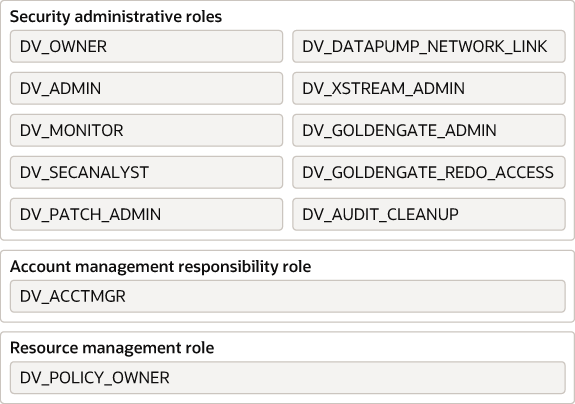Select the DV_ACCTMGR role box

pos(288,296)
